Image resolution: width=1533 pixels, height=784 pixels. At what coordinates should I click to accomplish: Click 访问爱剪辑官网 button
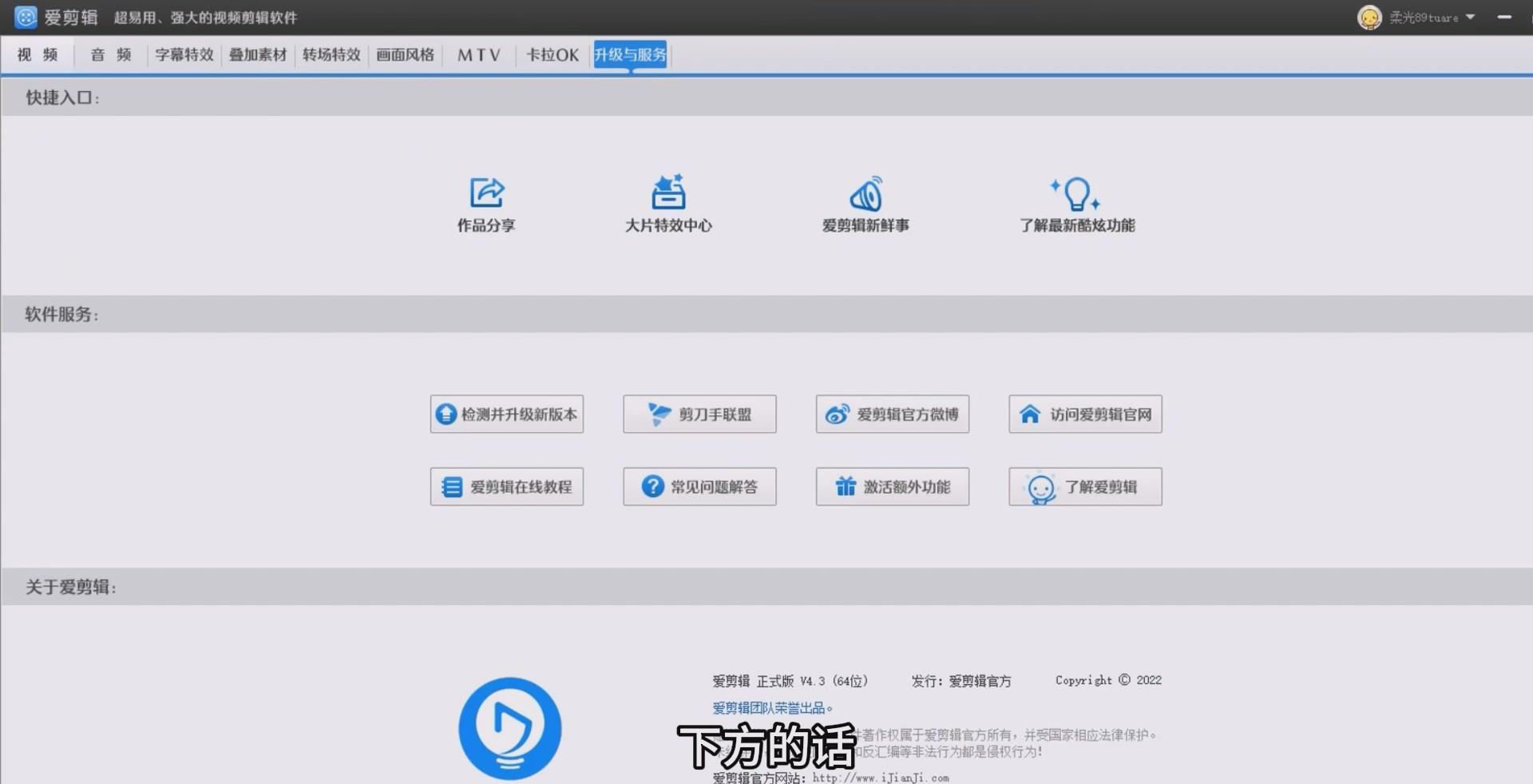click(x=1085, y=414)
